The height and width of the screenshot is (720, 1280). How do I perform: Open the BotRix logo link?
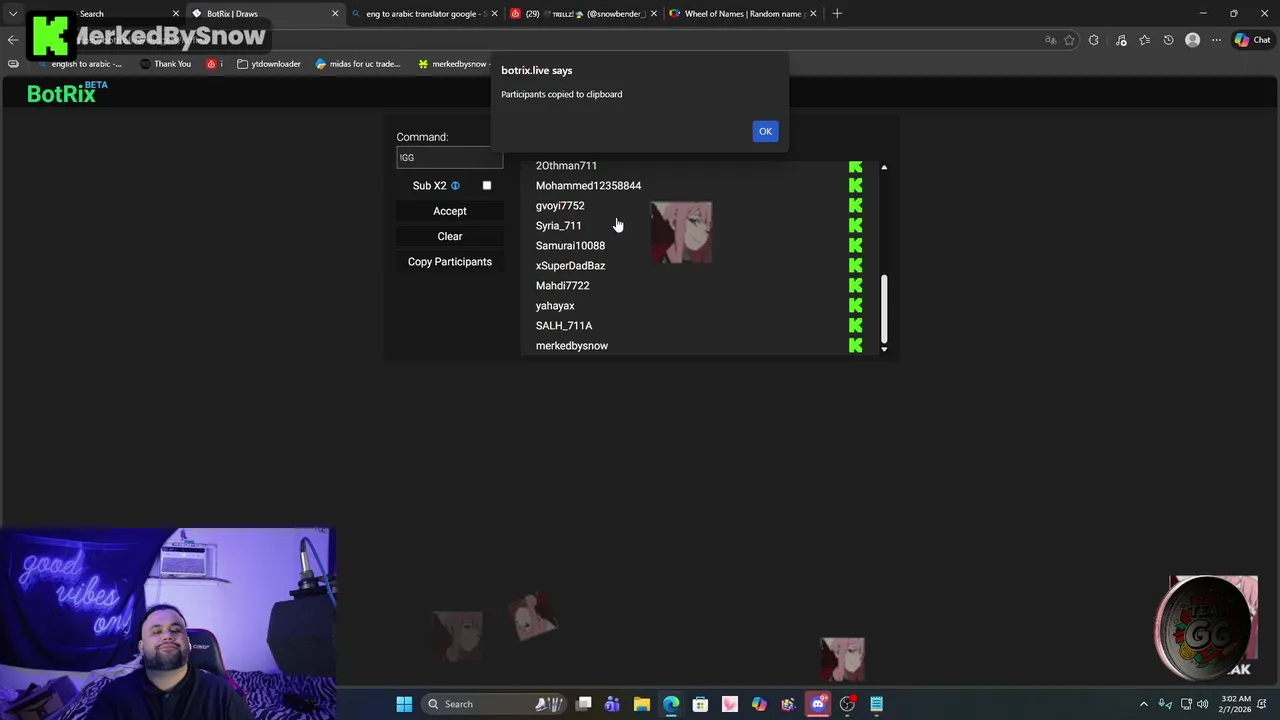pyautogui.click(x=66, y=93)
